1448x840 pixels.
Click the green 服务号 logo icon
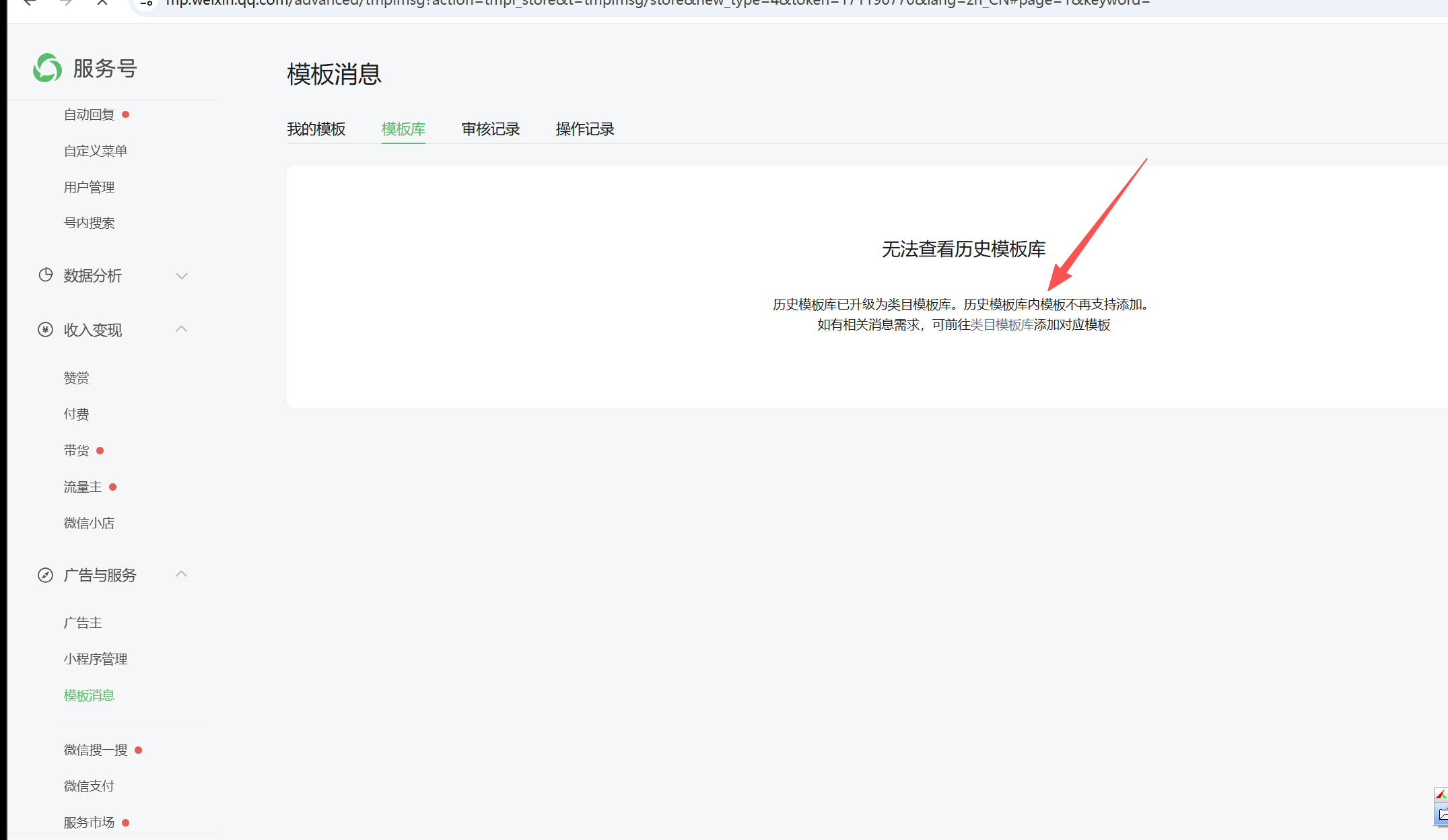tap(47, 68)
